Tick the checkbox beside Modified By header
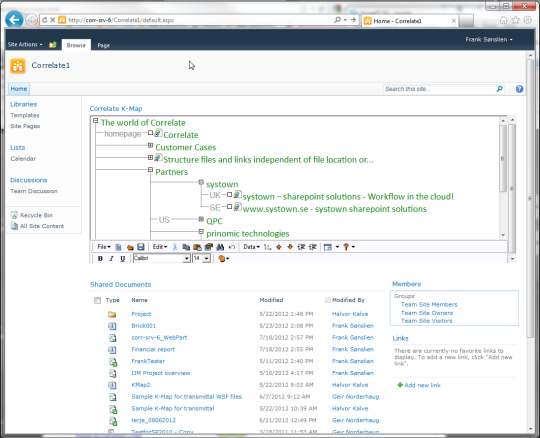Viewport: 540px width, 438px height. click(328, 300)
